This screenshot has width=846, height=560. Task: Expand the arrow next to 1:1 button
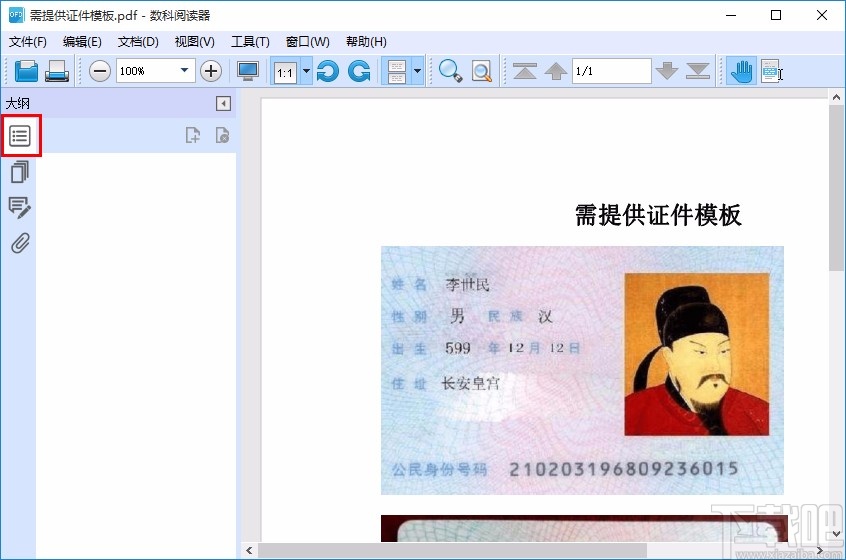(306, 71)
